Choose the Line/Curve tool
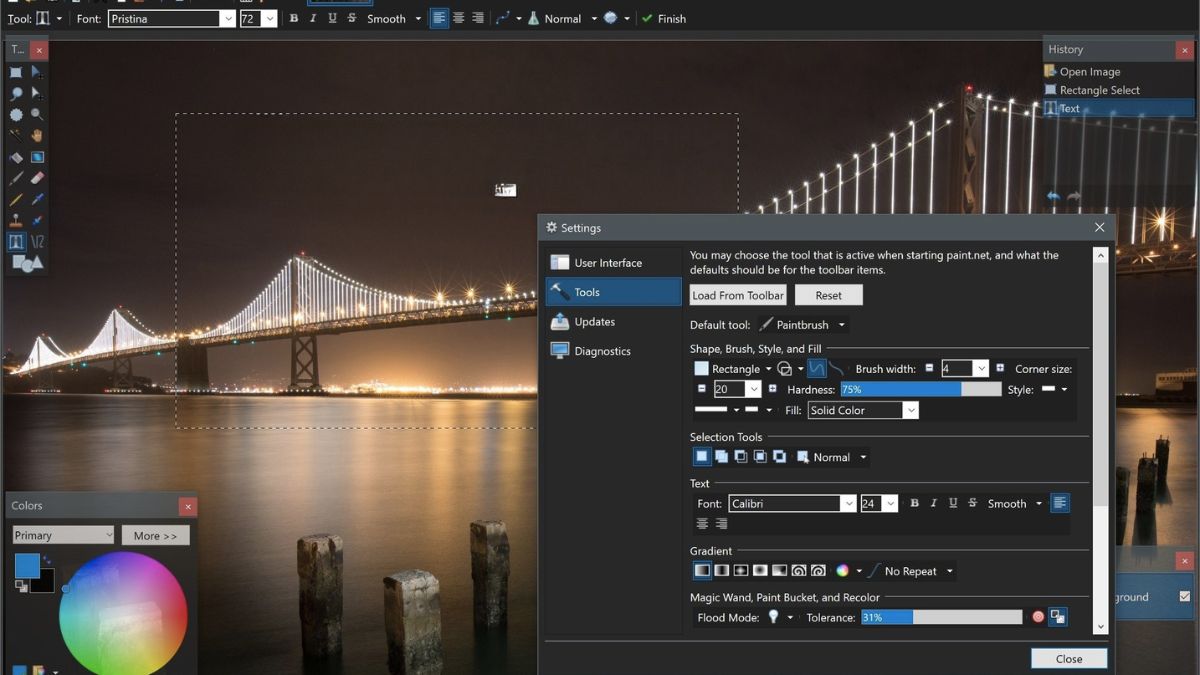This screenshot has height=675, width=1200. tap(37, 242)
